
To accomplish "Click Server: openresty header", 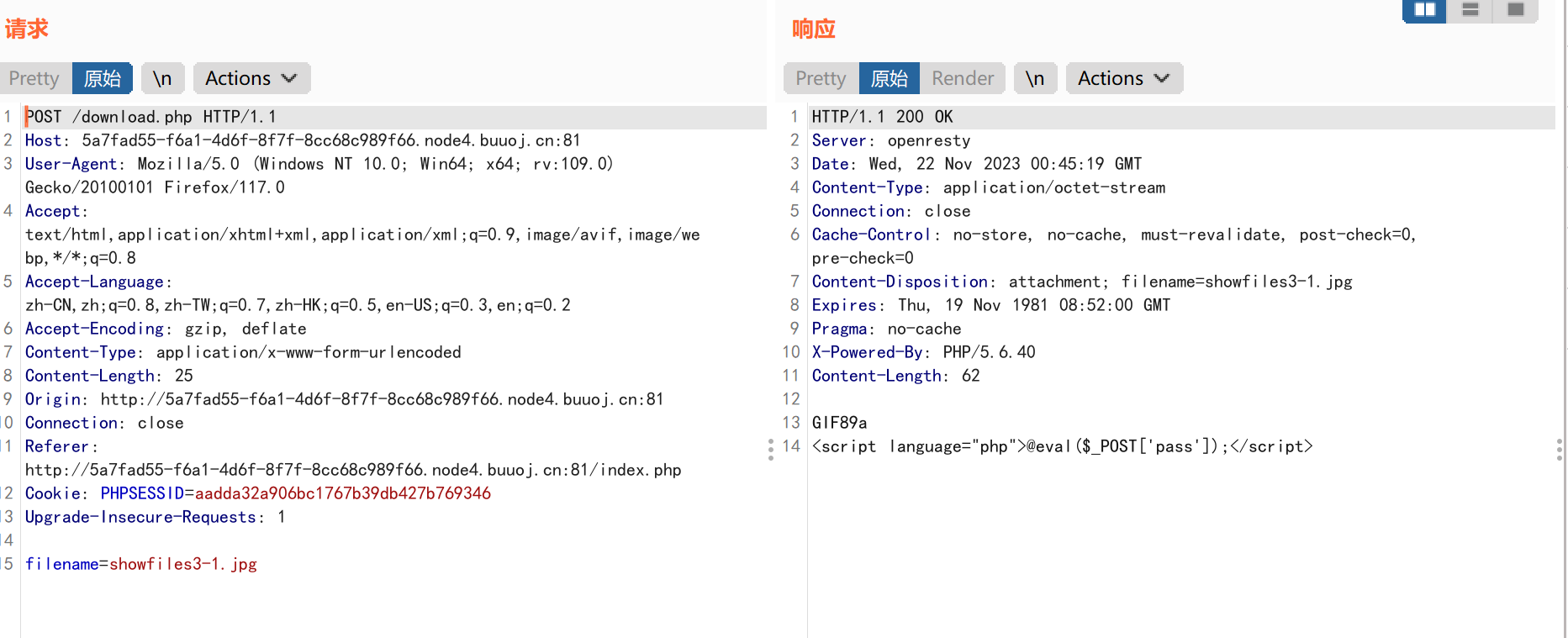I will tap(891, 140).
